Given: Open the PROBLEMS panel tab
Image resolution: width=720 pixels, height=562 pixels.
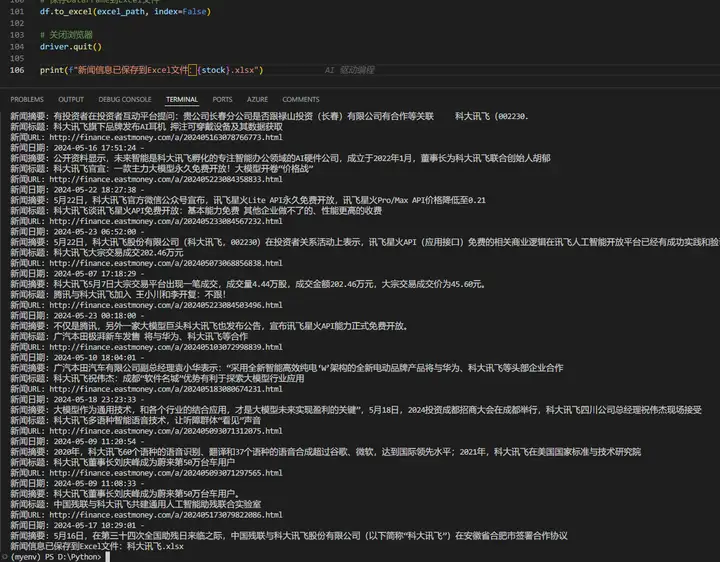Looking at the screenshot, I should (27, 100).
